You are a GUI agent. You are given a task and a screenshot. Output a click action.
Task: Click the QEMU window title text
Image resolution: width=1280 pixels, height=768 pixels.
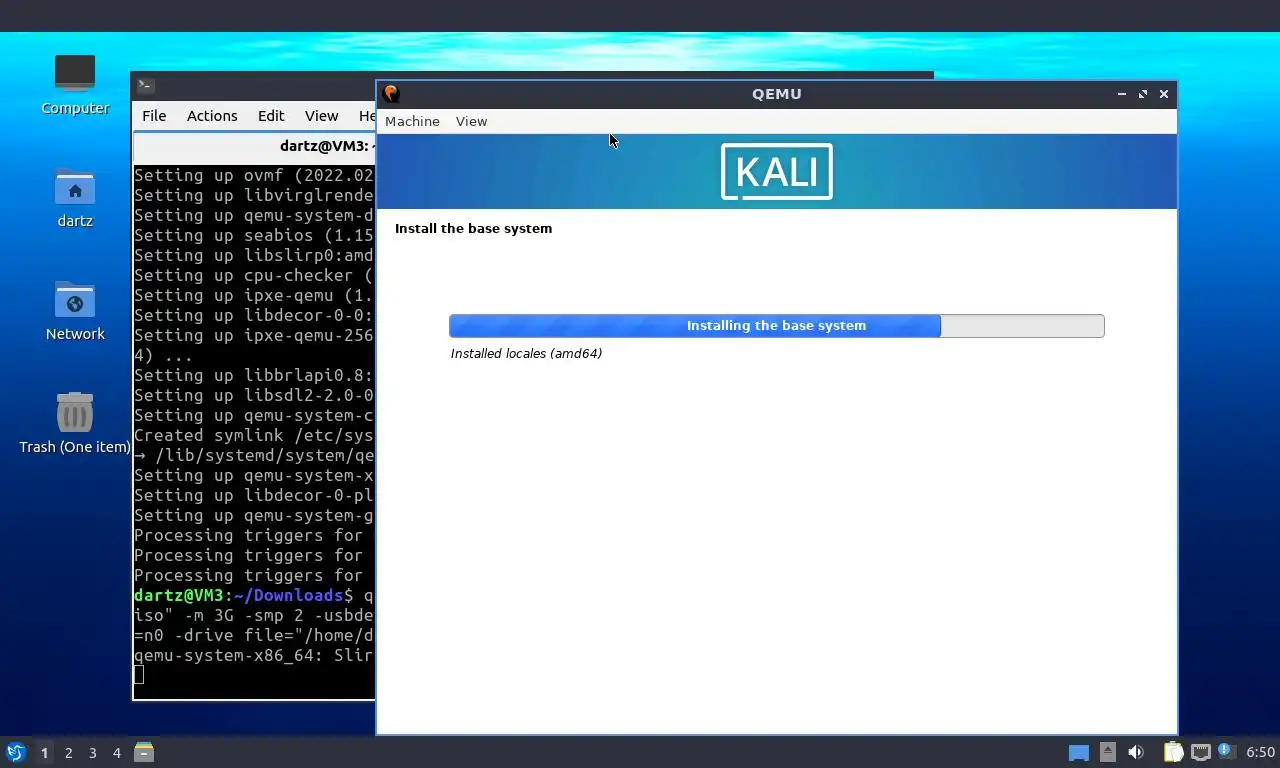[x=777, y=94]
